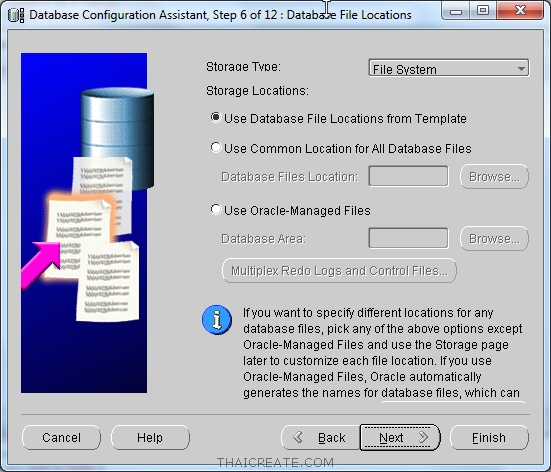Click the database assistant title bar icon
The width and height of the screenshot is (551, 472).
pos(16,15)
